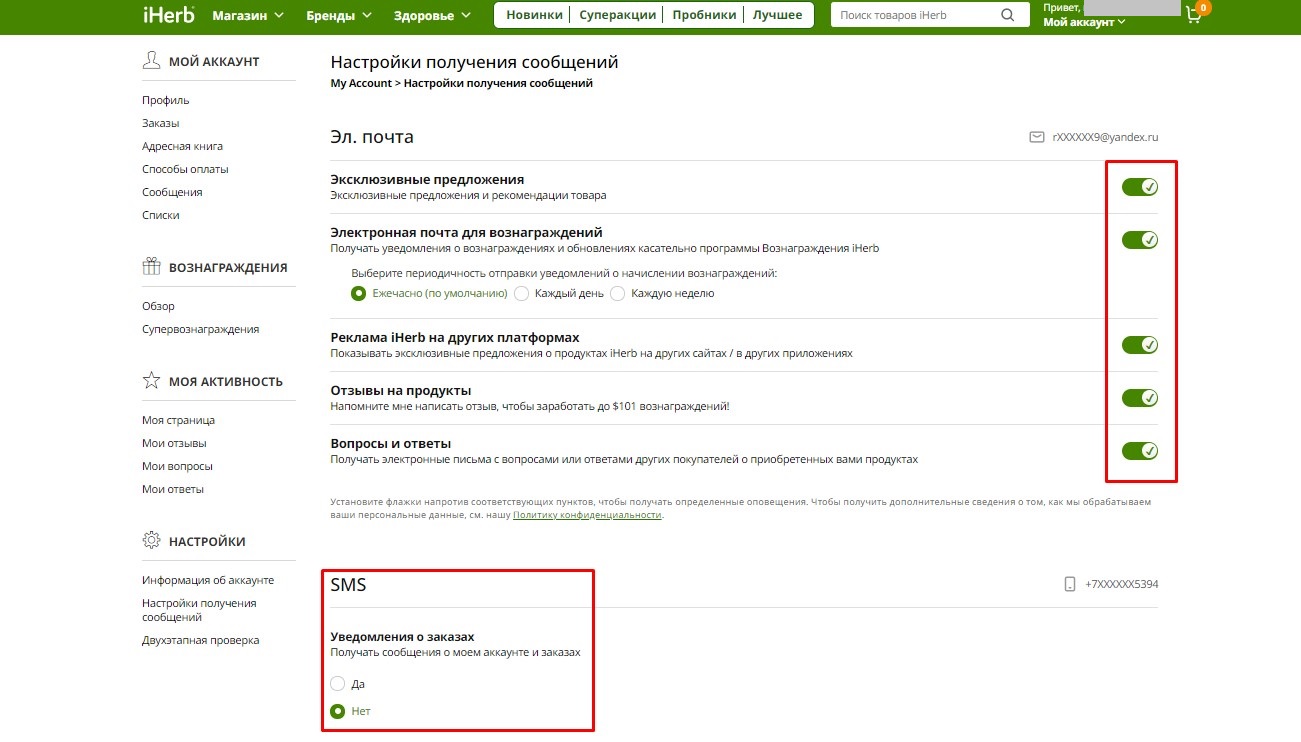Toggle Электронная почта для вознаграждений switch
The image size is (1301, 742).
click(1140, 240)
